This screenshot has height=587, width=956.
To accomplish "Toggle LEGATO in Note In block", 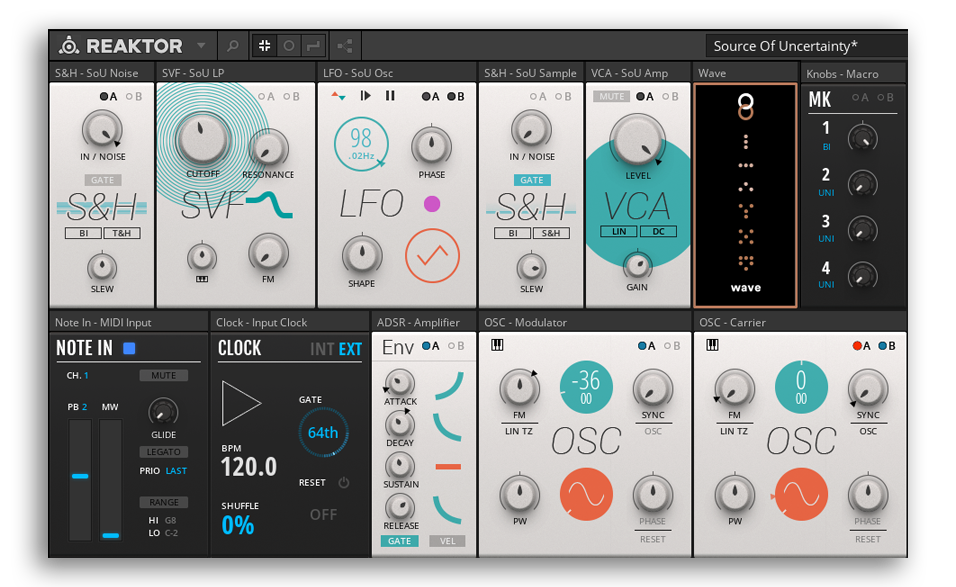I will (163, 452).
